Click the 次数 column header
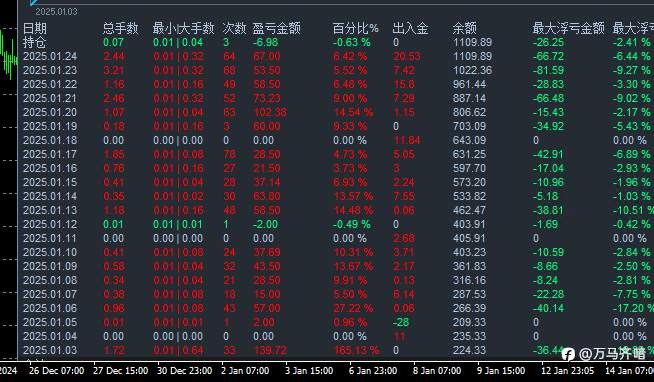 tap(234, 28)
